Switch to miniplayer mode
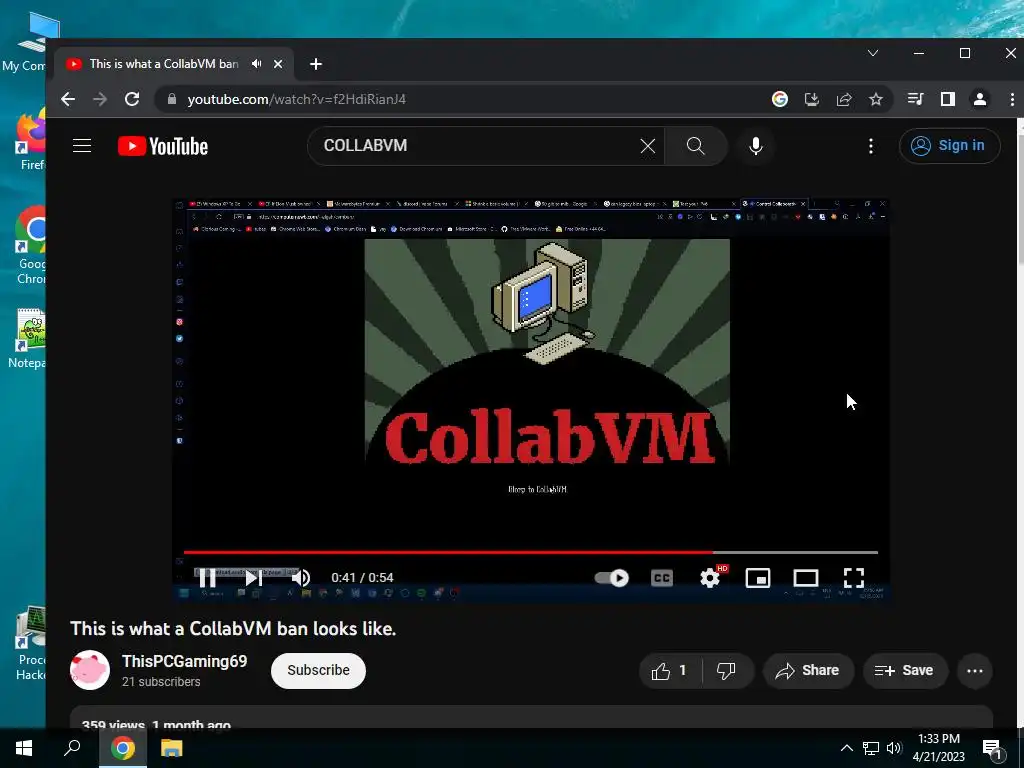This screenshot has height=768, width=1024. (x=758, y=577)
